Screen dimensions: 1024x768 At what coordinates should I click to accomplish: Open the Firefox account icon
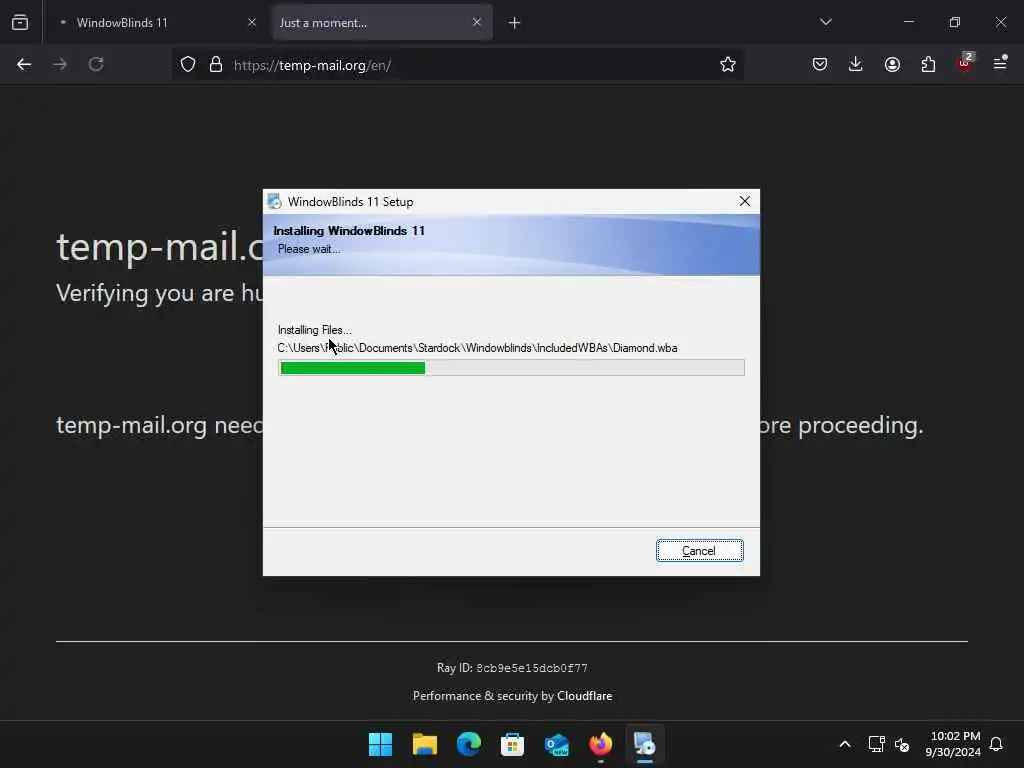[x=892, y=64]
